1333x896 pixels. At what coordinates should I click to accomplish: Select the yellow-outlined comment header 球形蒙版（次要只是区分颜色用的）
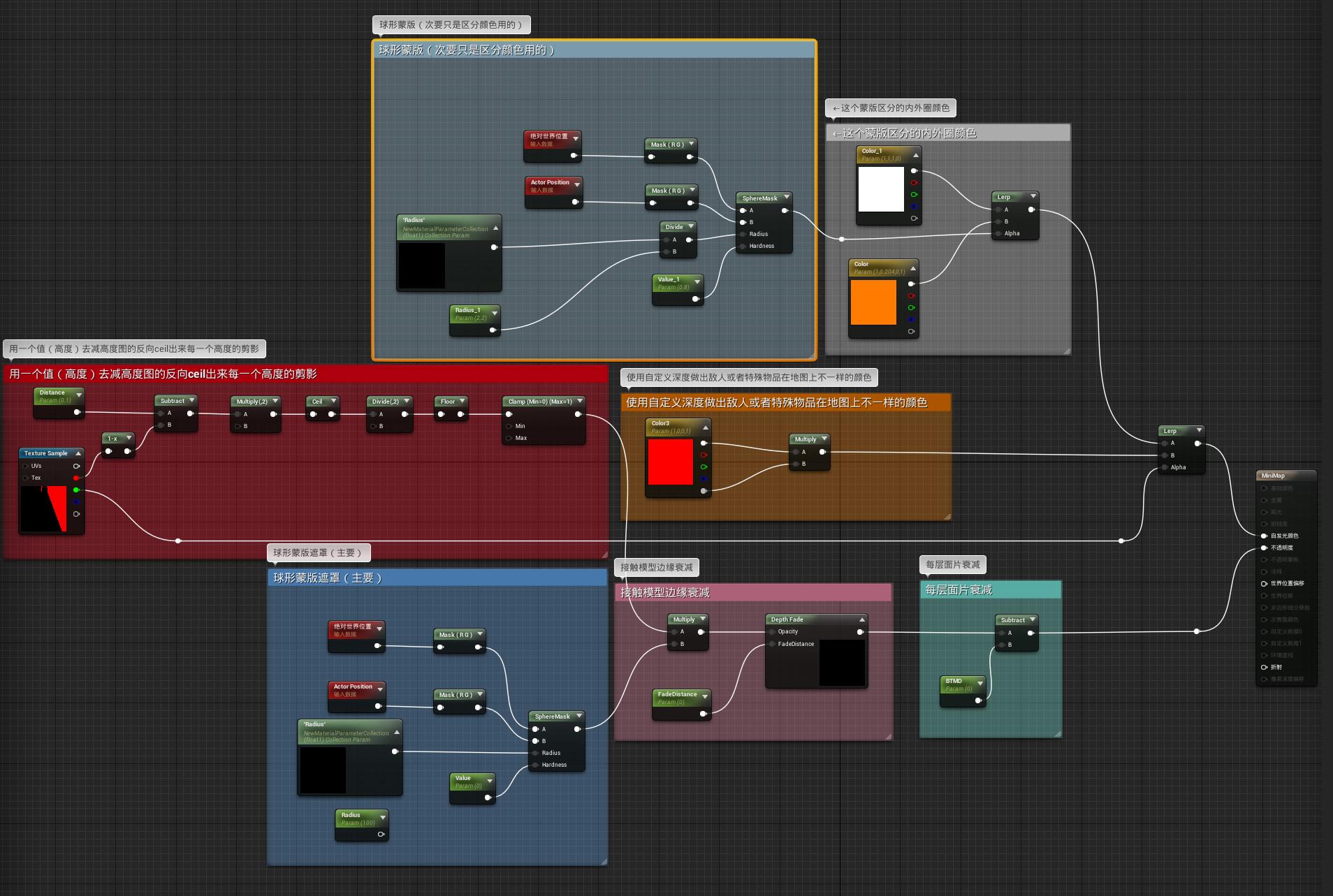[594, 50]
